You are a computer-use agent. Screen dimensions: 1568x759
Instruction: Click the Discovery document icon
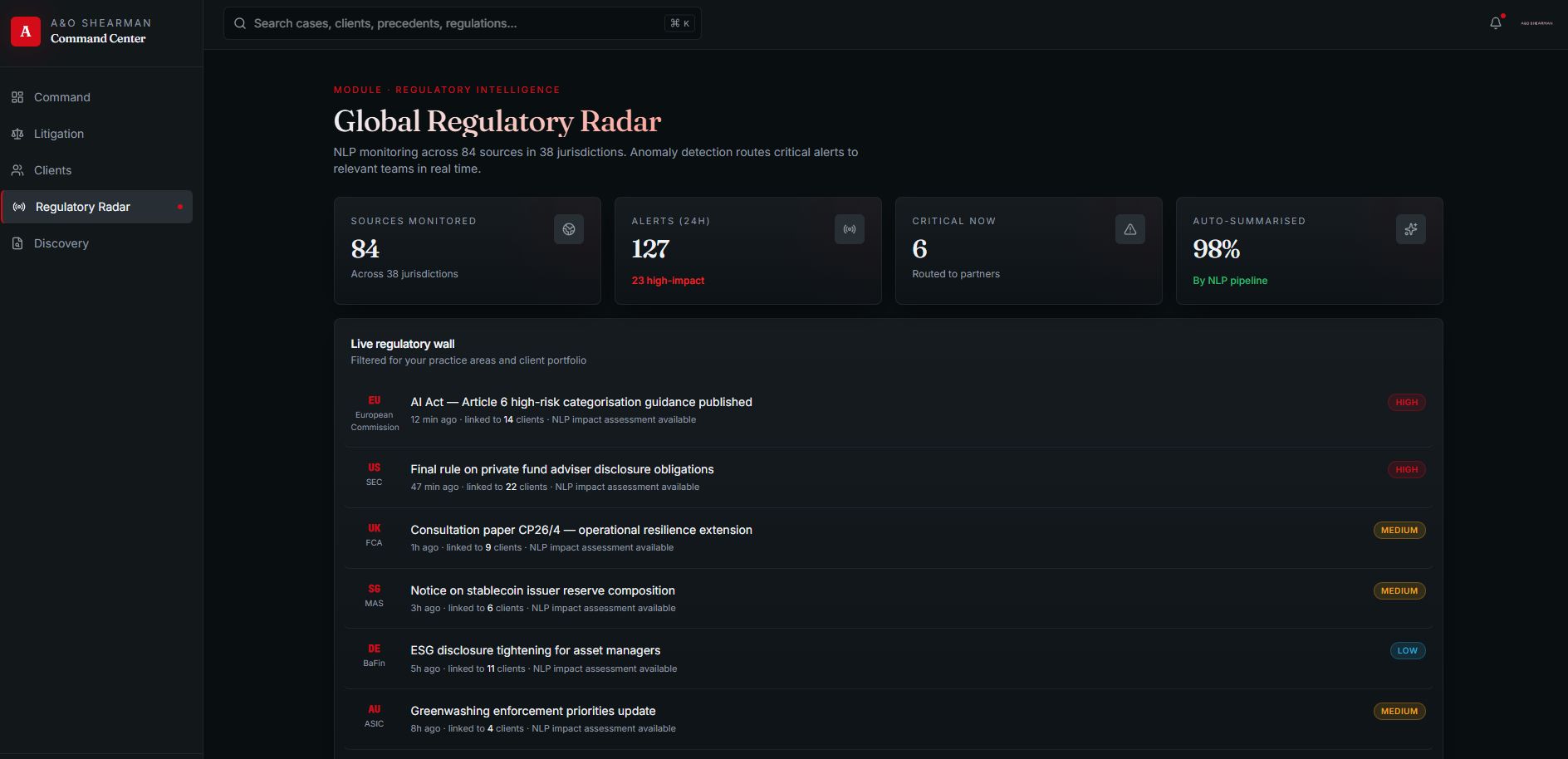(17, 243)
